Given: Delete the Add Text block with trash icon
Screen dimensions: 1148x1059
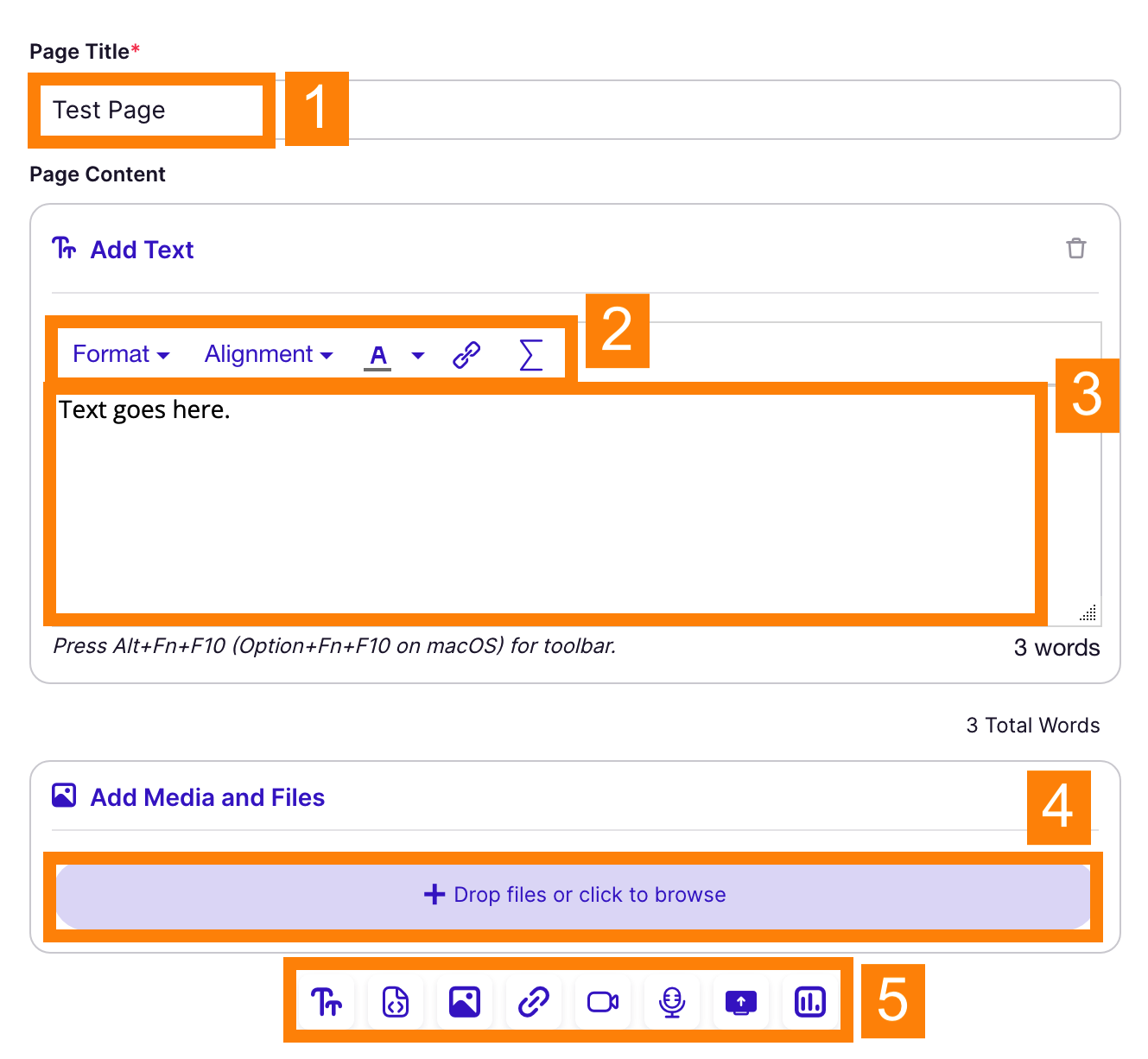Looking at the screenshot, I should 1075,249.
